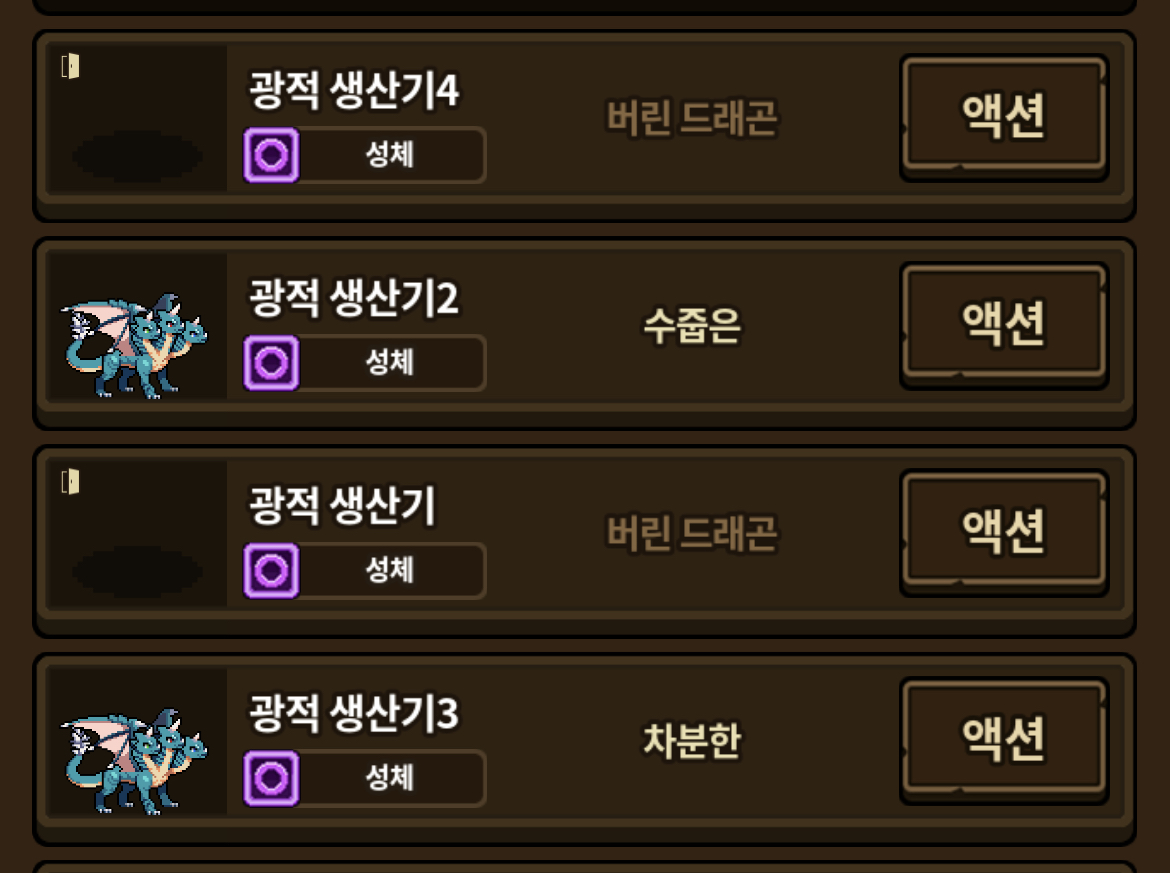Click the door icon in 광적 생산기4 slot
The image size is (1170, 873).
(x=70, y=66)
